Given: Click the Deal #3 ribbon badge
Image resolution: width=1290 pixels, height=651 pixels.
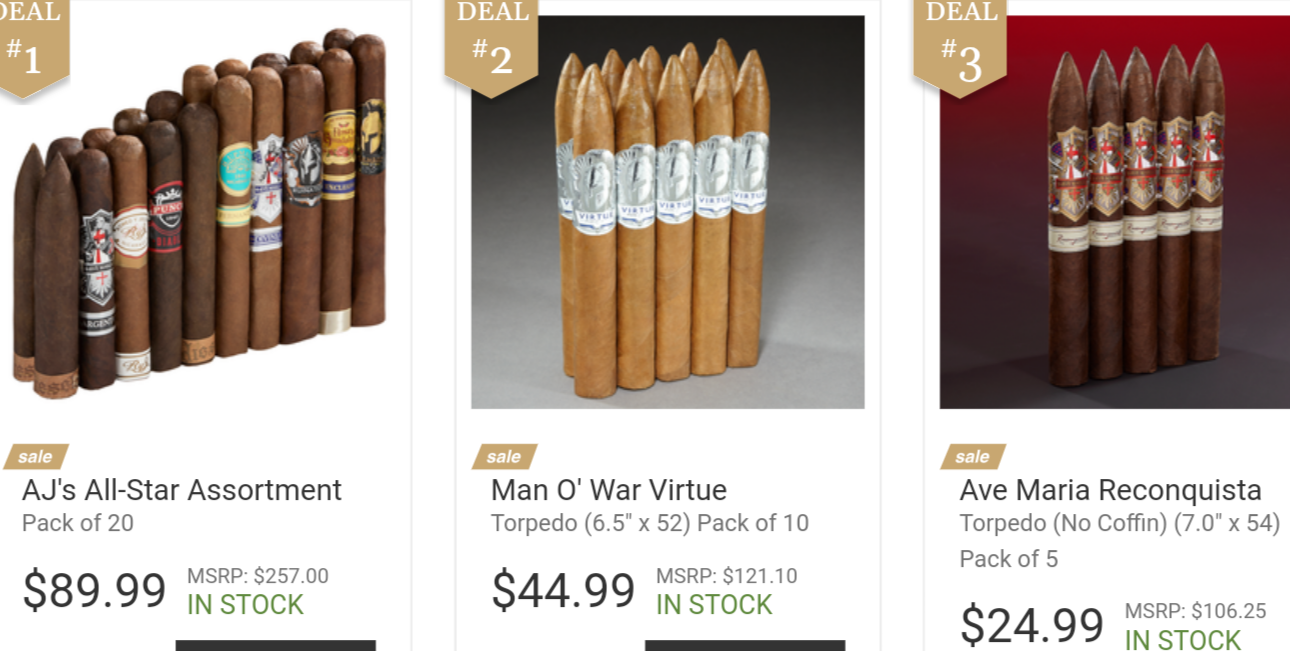Looking at the screenshot, I should [959, 48].
